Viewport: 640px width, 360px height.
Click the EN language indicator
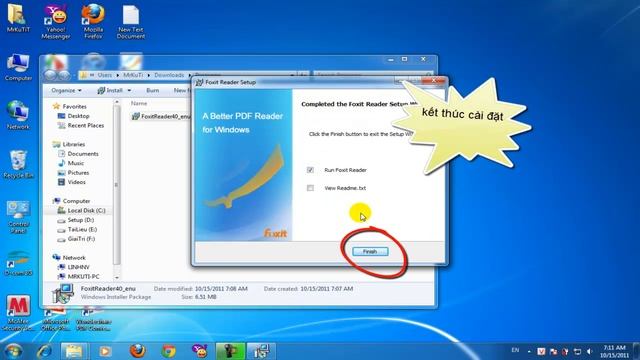pyautogui.click(x=515, y=350)
